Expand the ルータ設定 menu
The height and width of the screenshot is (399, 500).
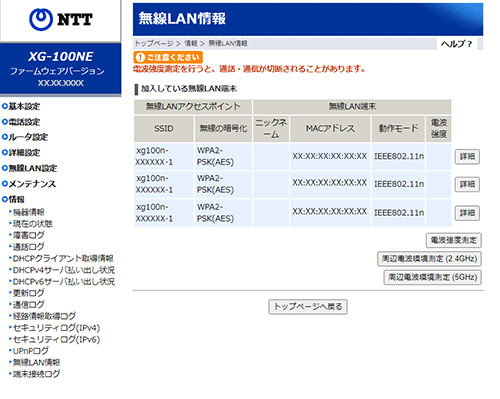[25, 137]
